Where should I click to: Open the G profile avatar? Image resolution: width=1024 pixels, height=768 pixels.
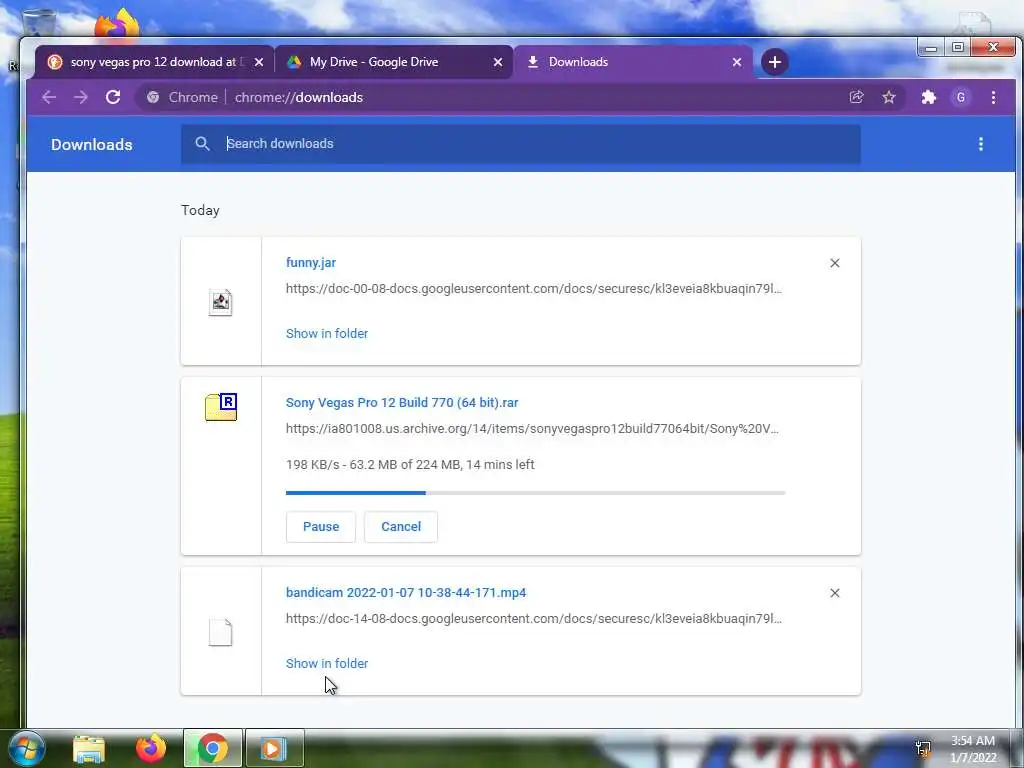[961, 97]
